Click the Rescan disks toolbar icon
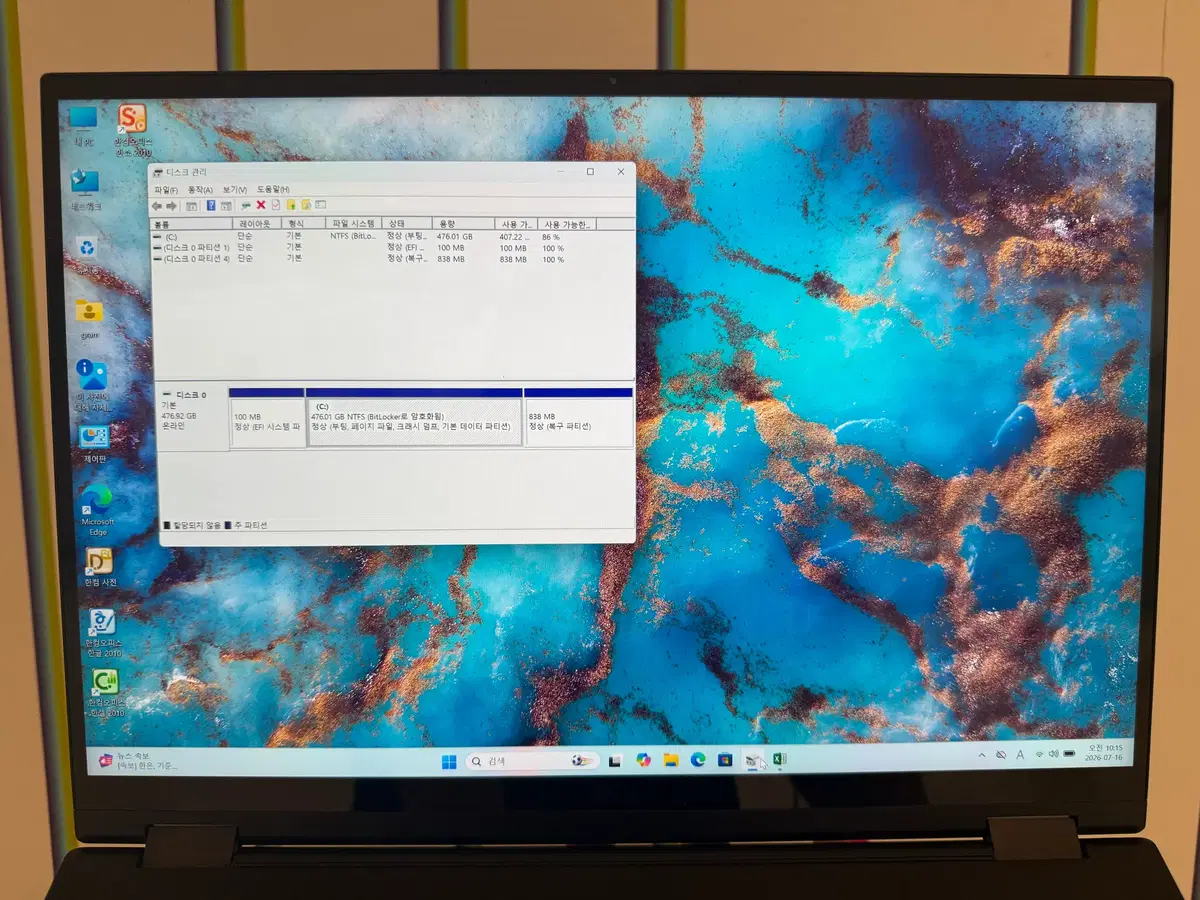 246,206
